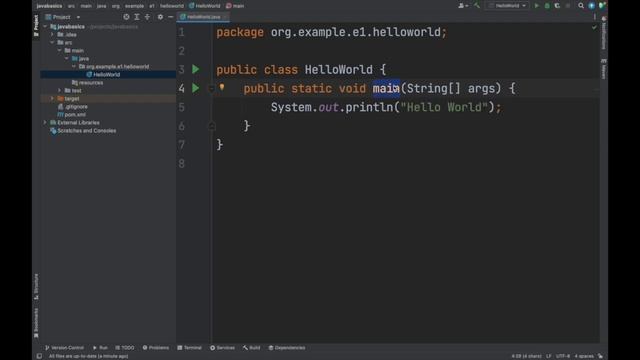Expand the target folder
Viewport: 640px width, 360px height.
(x=52, y=98)
